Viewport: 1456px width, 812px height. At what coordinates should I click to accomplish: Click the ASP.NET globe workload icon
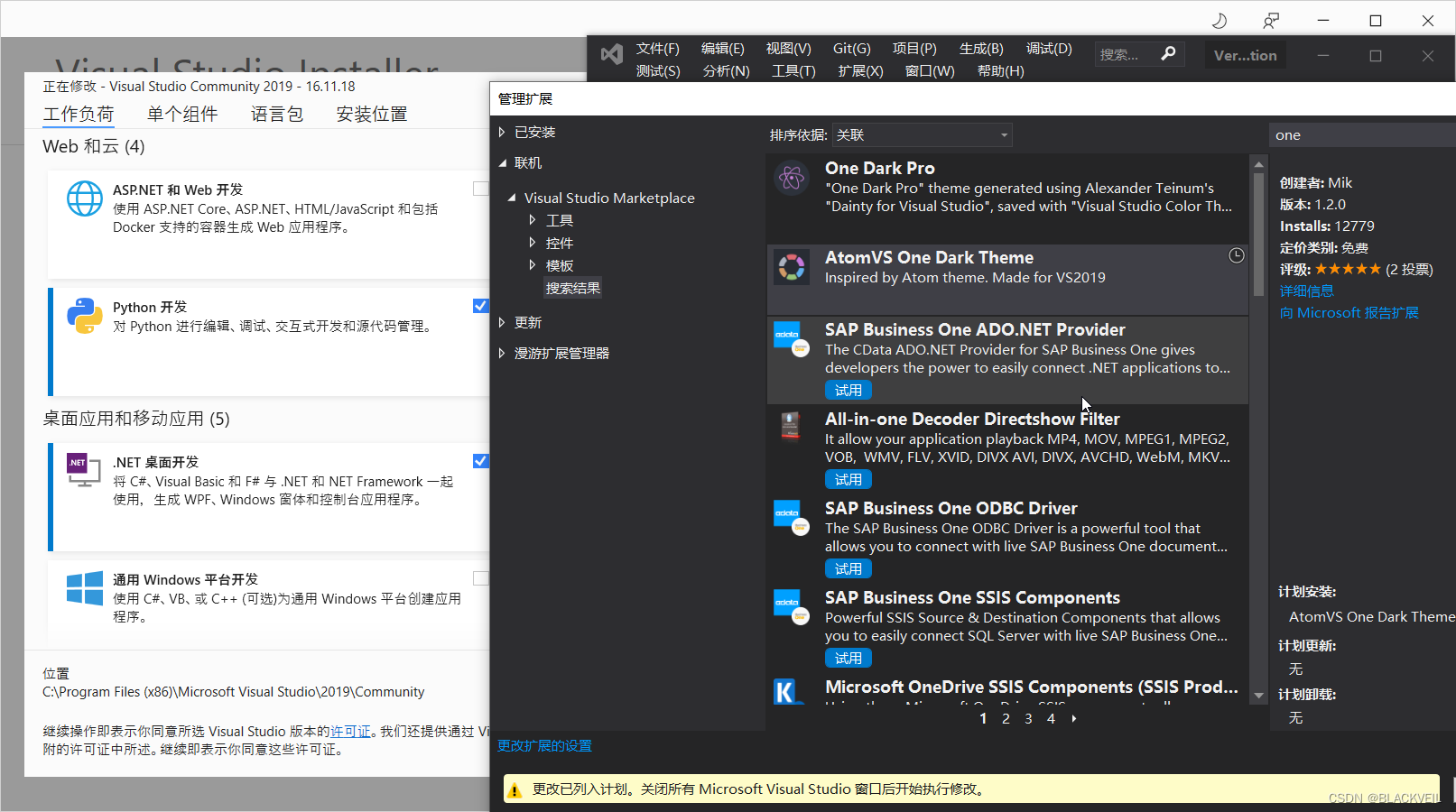tap(85, 198)
